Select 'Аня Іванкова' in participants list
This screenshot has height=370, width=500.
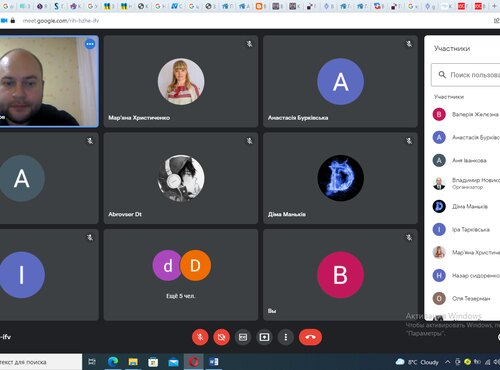pyautogui.click(x=465, y=160)
